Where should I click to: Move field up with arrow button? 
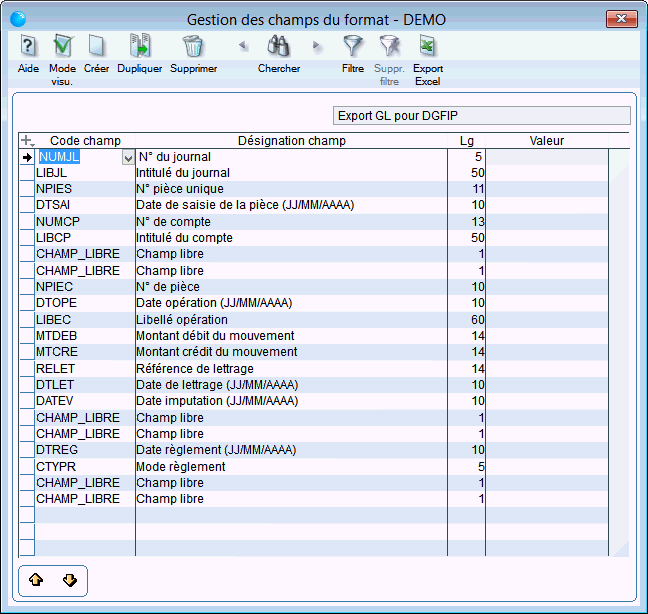coord(37,580)
